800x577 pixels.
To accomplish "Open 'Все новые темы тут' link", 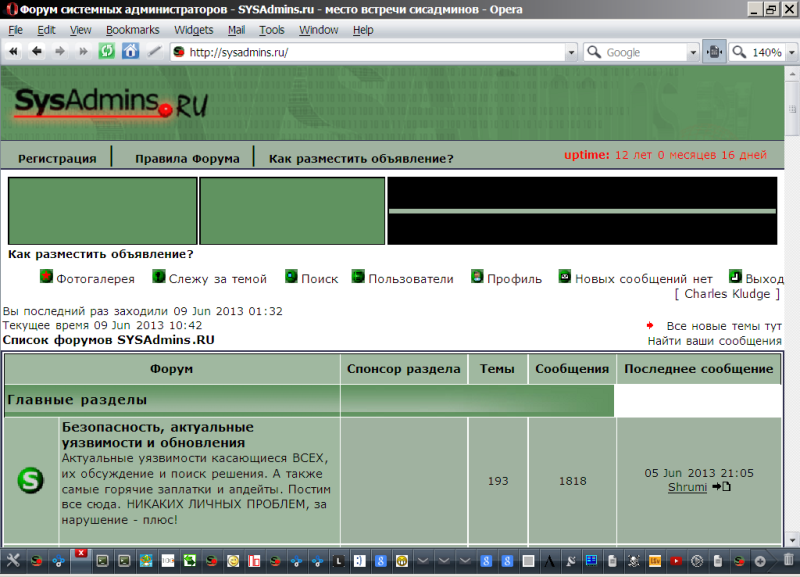I will point(724,326).
